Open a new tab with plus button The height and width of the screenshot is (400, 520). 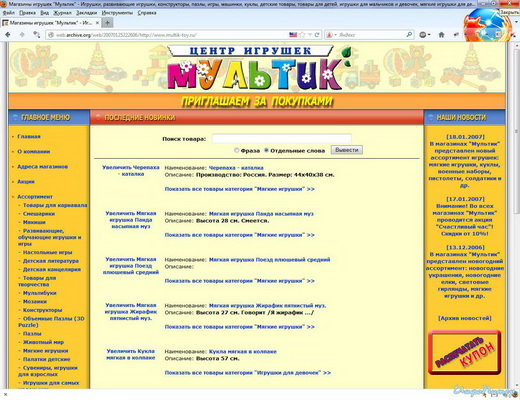point(107,23)
